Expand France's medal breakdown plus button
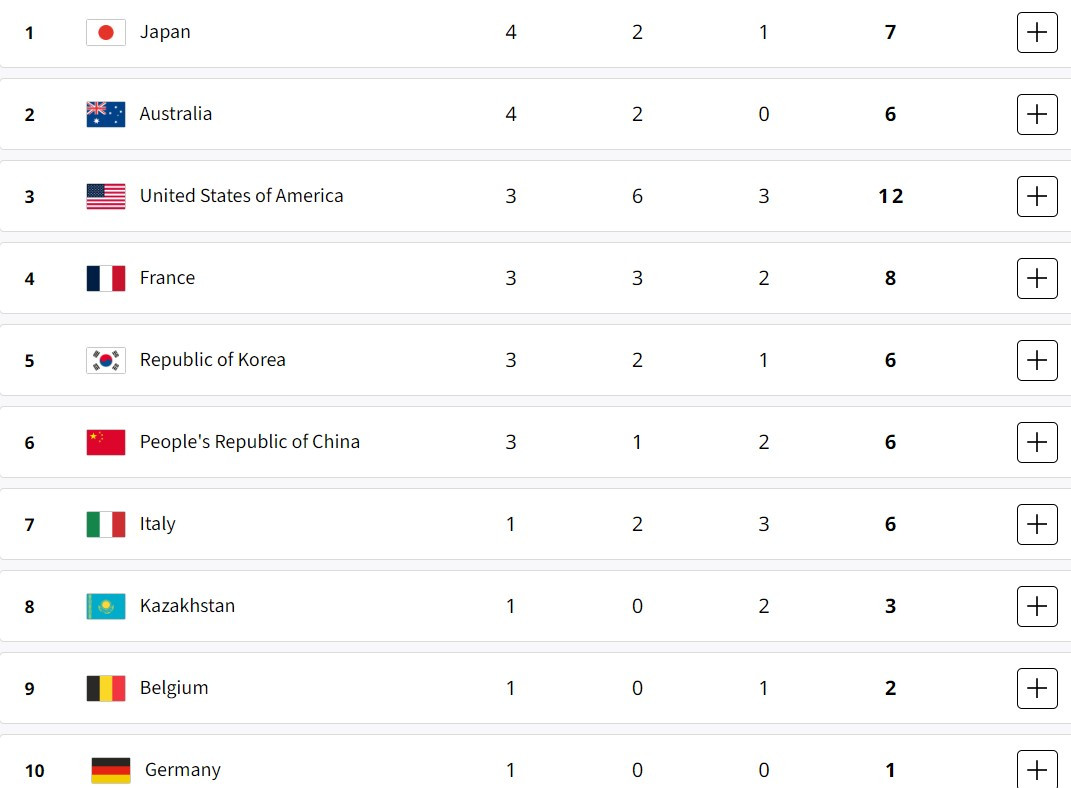The height and width of the screenshot is (788, 1071). 1037,278
